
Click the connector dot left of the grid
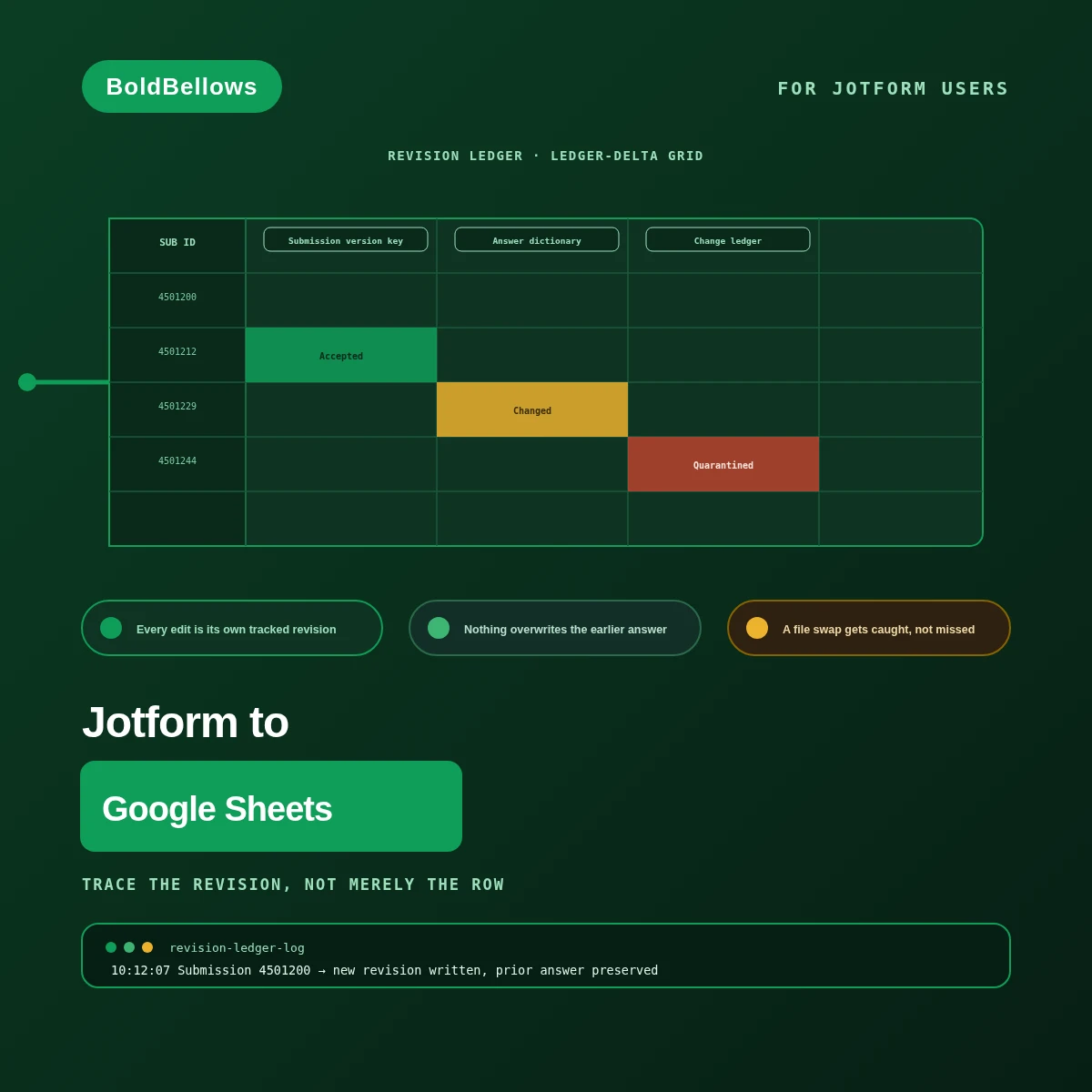pos(27,382)
